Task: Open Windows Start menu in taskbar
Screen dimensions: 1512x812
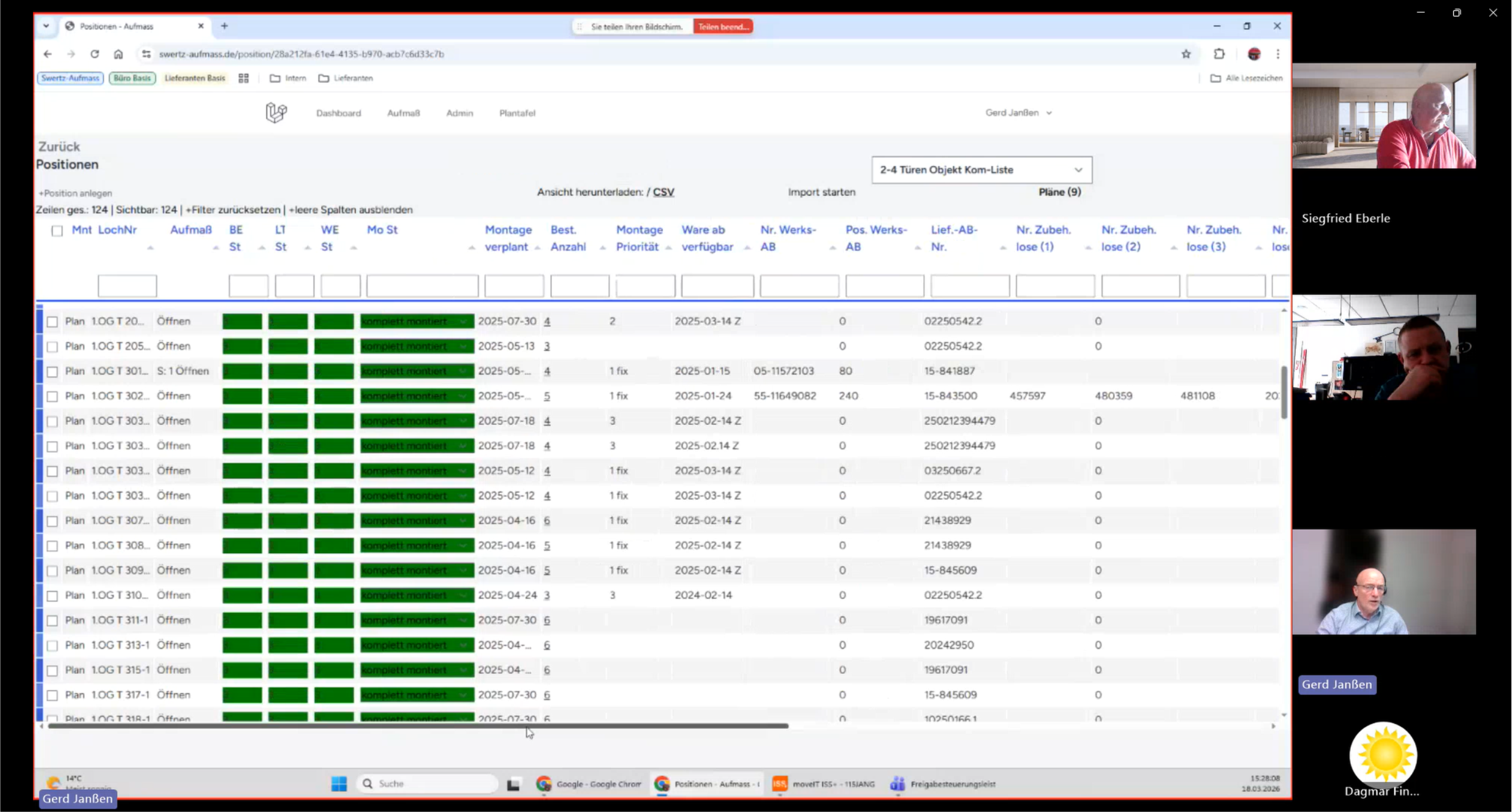Action: (339, 784)
